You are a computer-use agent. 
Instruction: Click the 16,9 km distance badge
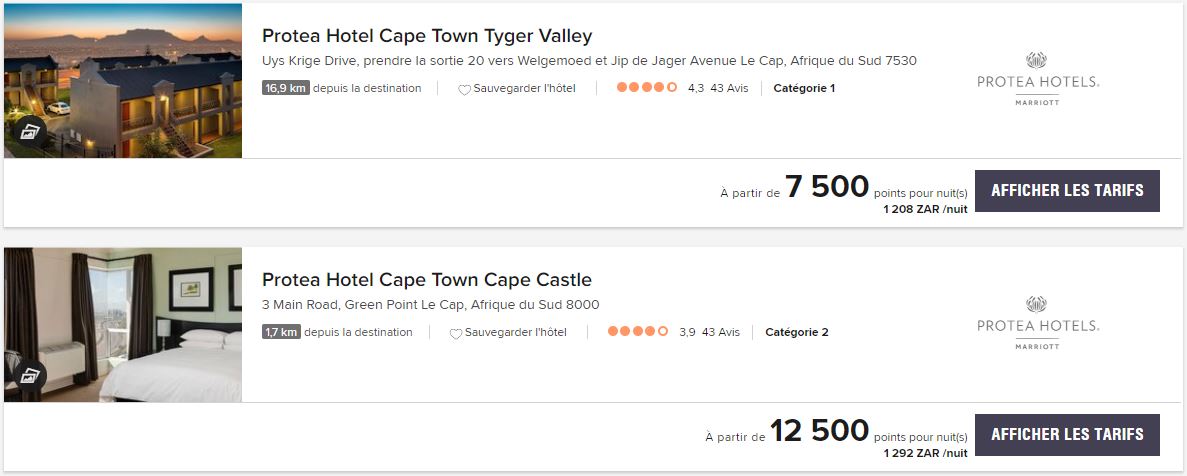[x=285, y=88]
